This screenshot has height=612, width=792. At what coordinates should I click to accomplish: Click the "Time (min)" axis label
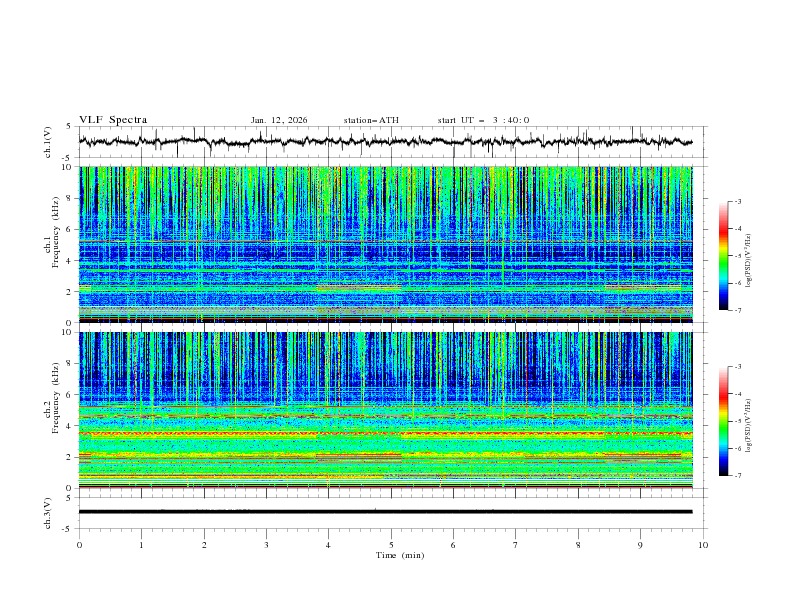[x=400, y=555]
